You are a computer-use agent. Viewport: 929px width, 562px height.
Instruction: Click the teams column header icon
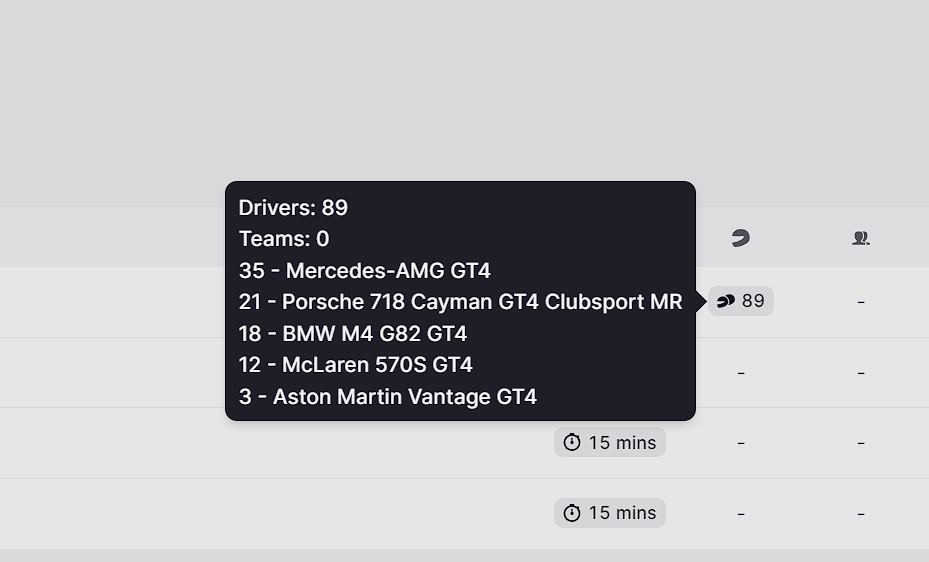(x=861, y=238)
